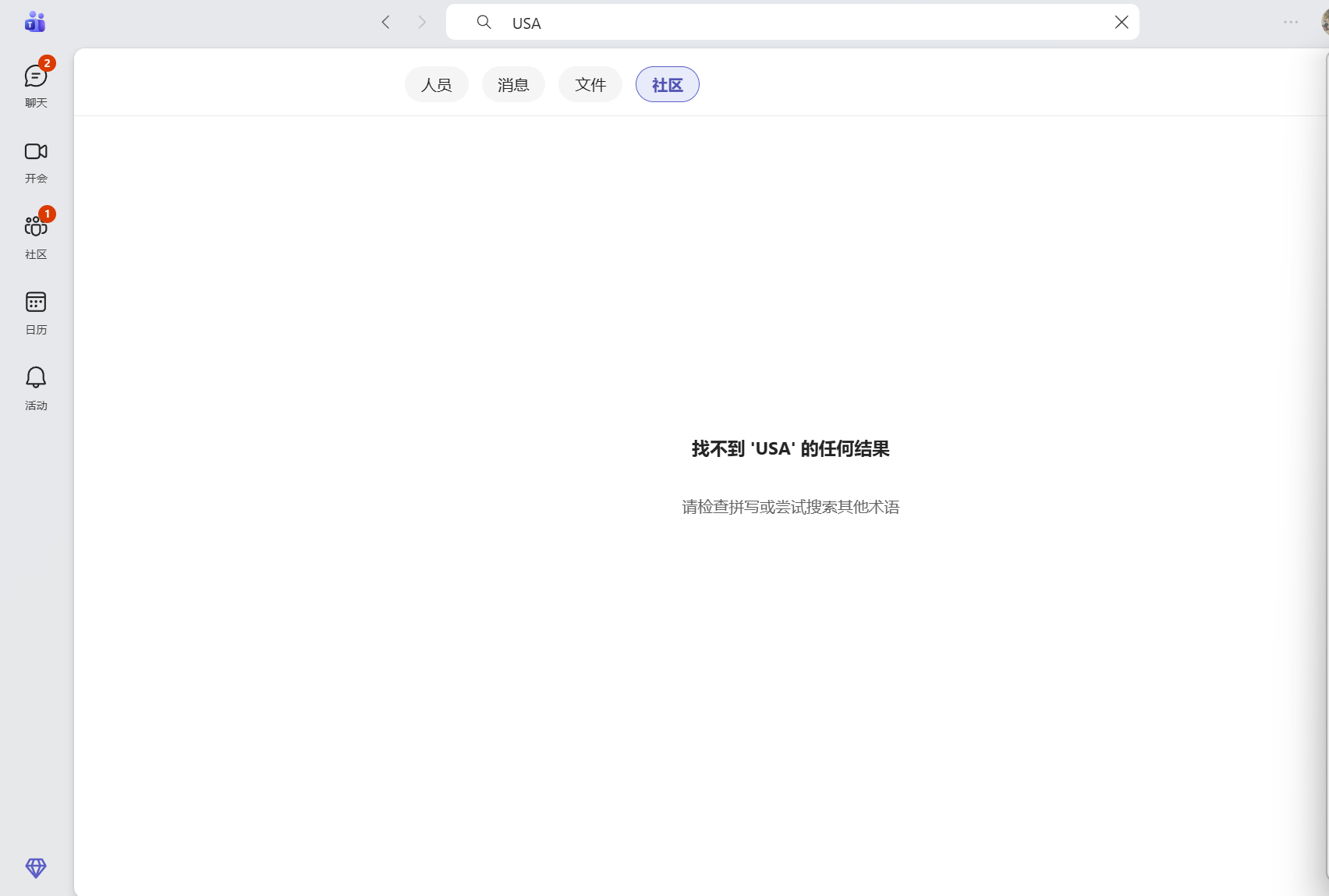
Task: Open the 活动 activity bell
Action: [x=36, y=388]
